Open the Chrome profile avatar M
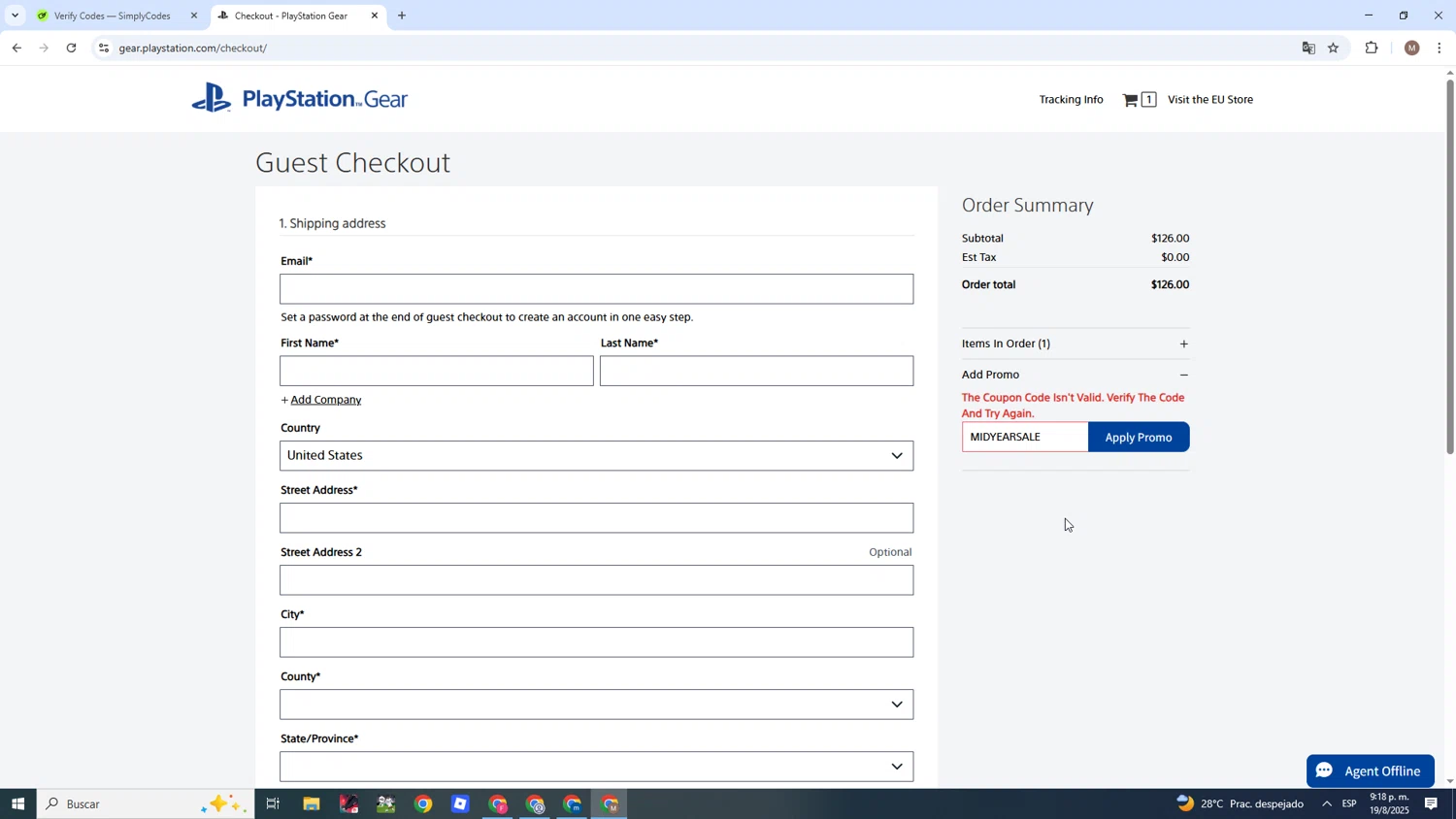Image resolution: width=1456 pixels, height=819 pixels. click(1411, 48)
